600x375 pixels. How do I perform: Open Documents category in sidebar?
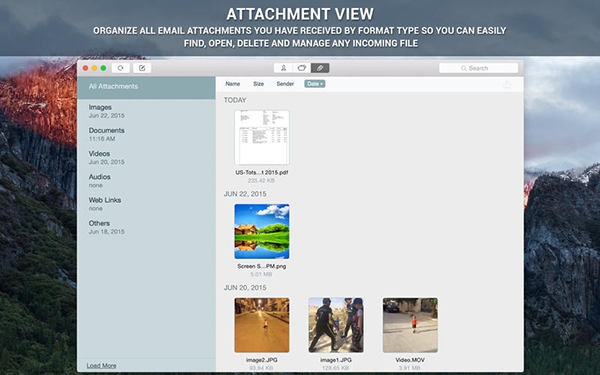pos(146,134)
